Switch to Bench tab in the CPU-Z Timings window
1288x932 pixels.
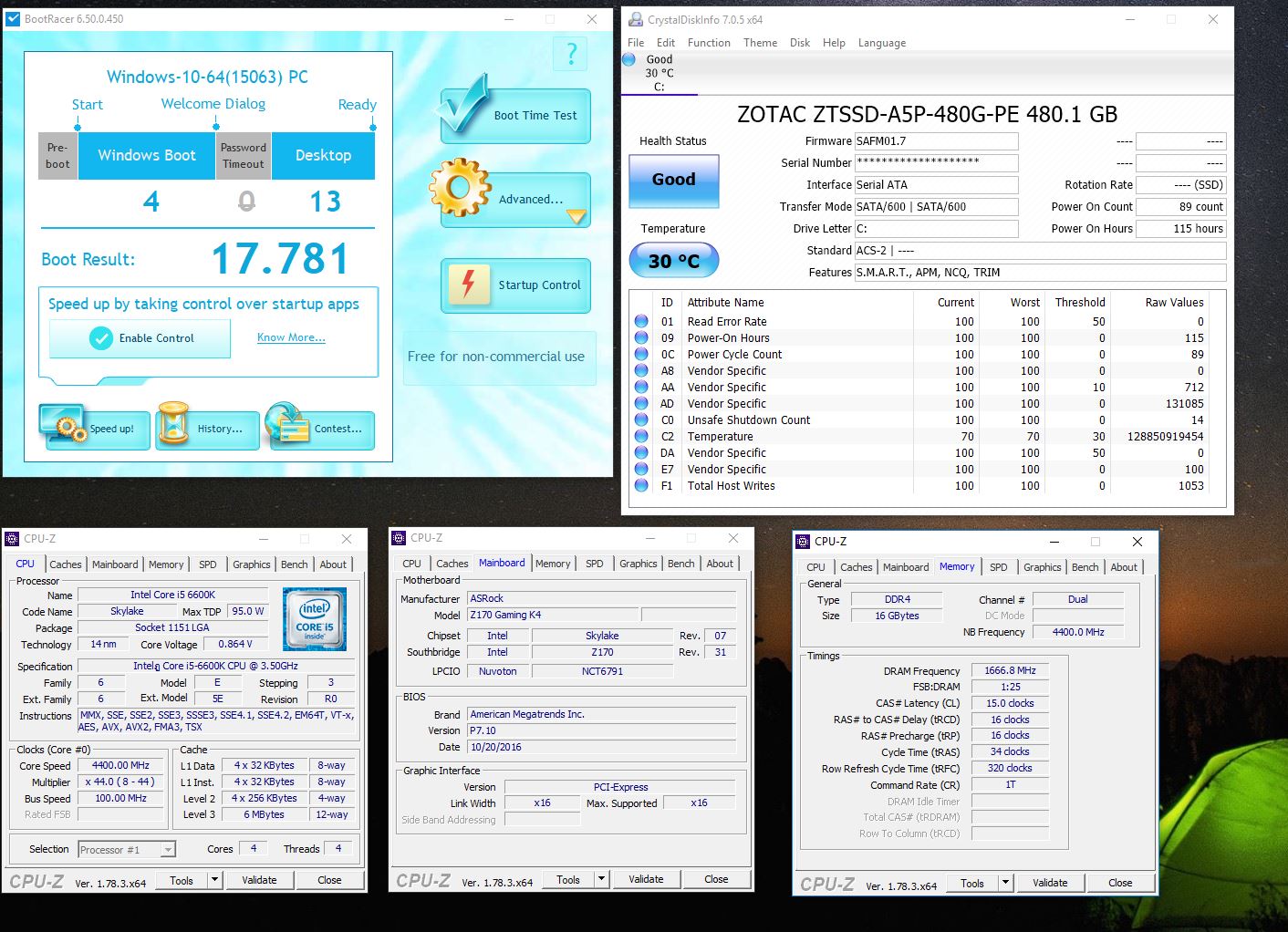1085,567
